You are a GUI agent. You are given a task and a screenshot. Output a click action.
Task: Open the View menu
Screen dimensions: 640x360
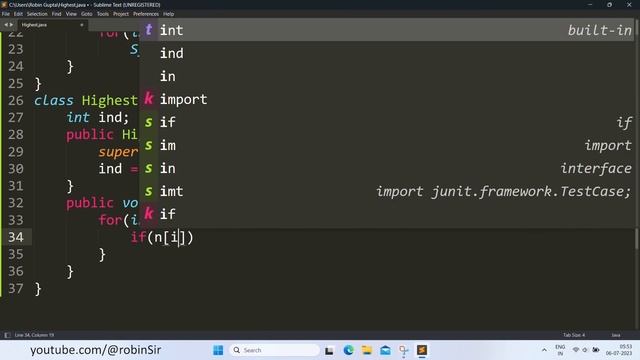(71, 14)
